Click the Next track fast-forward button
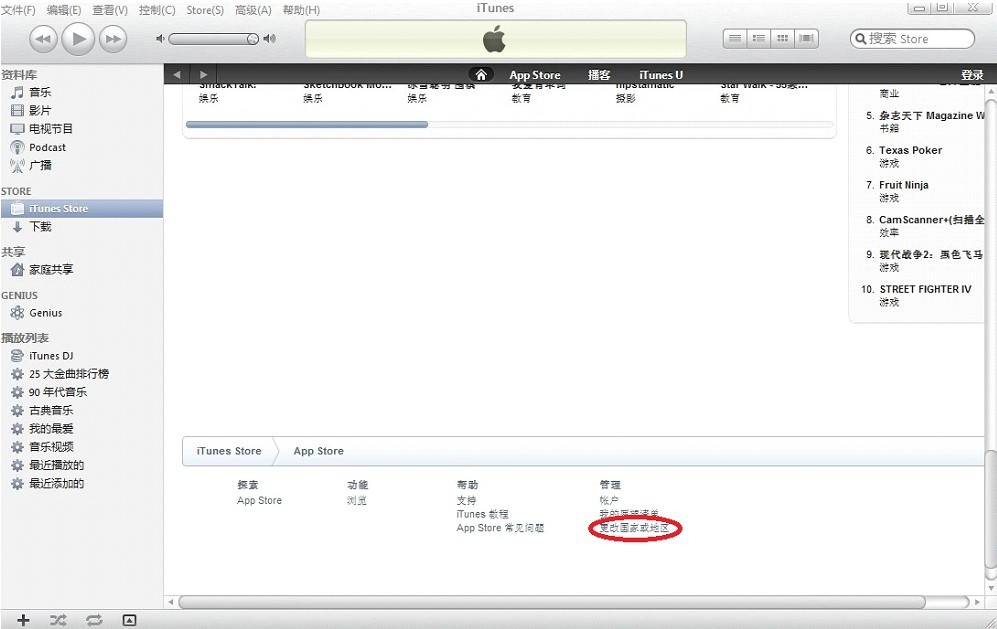This screenshot has height=629, width=997. 113,39
